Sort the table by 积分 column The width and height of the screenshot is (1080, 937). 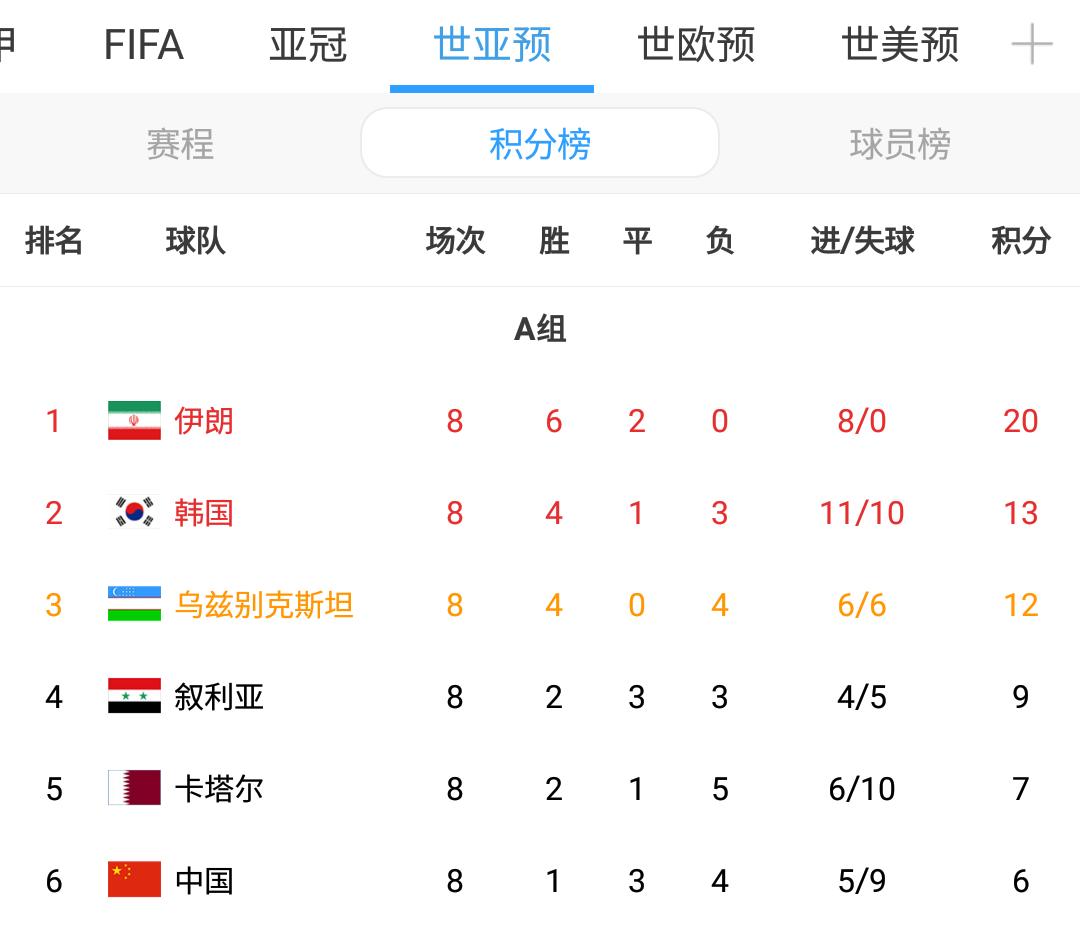point(1021,240)
